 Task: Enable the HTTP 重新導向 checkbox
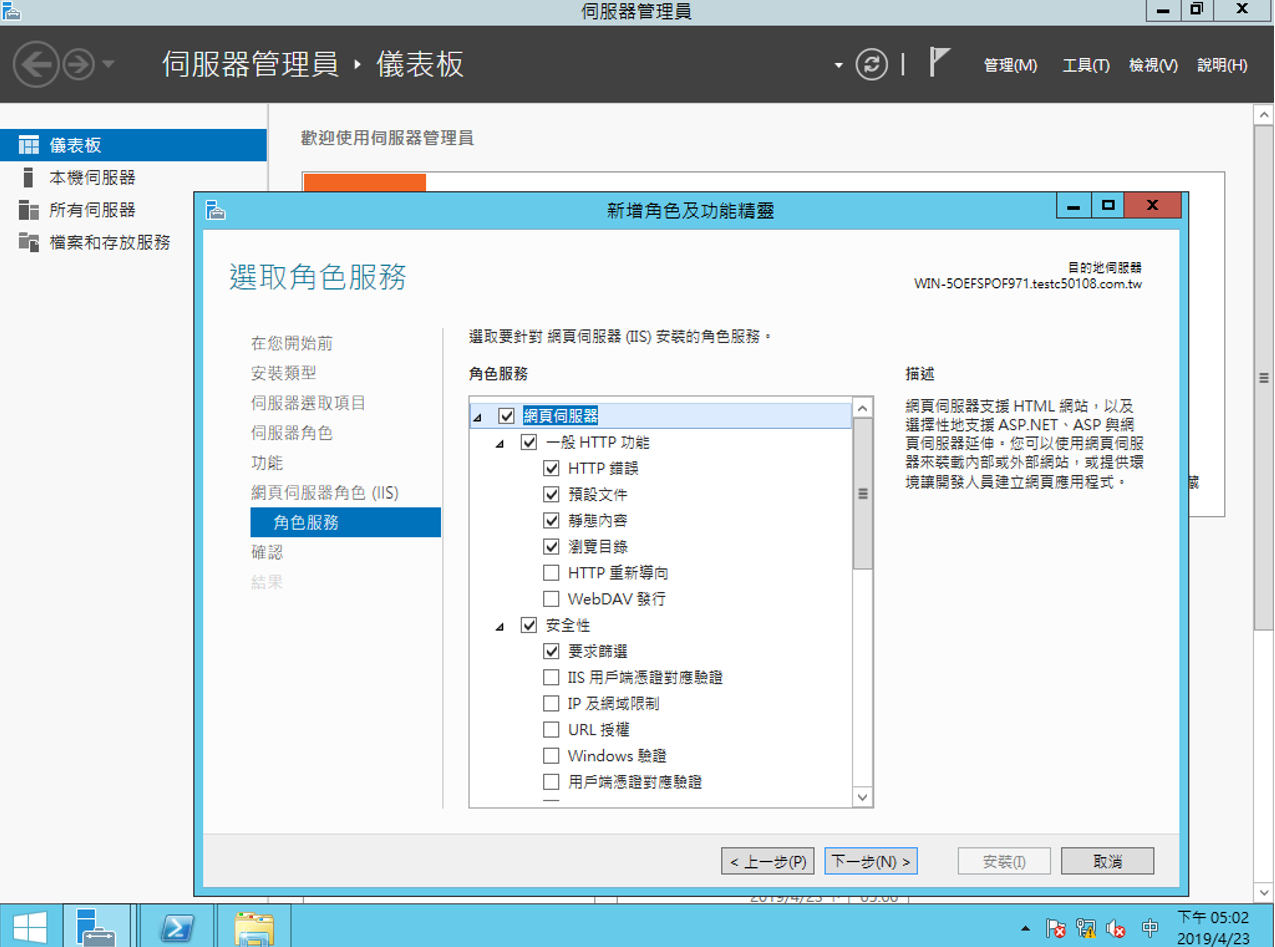(551, 573)
